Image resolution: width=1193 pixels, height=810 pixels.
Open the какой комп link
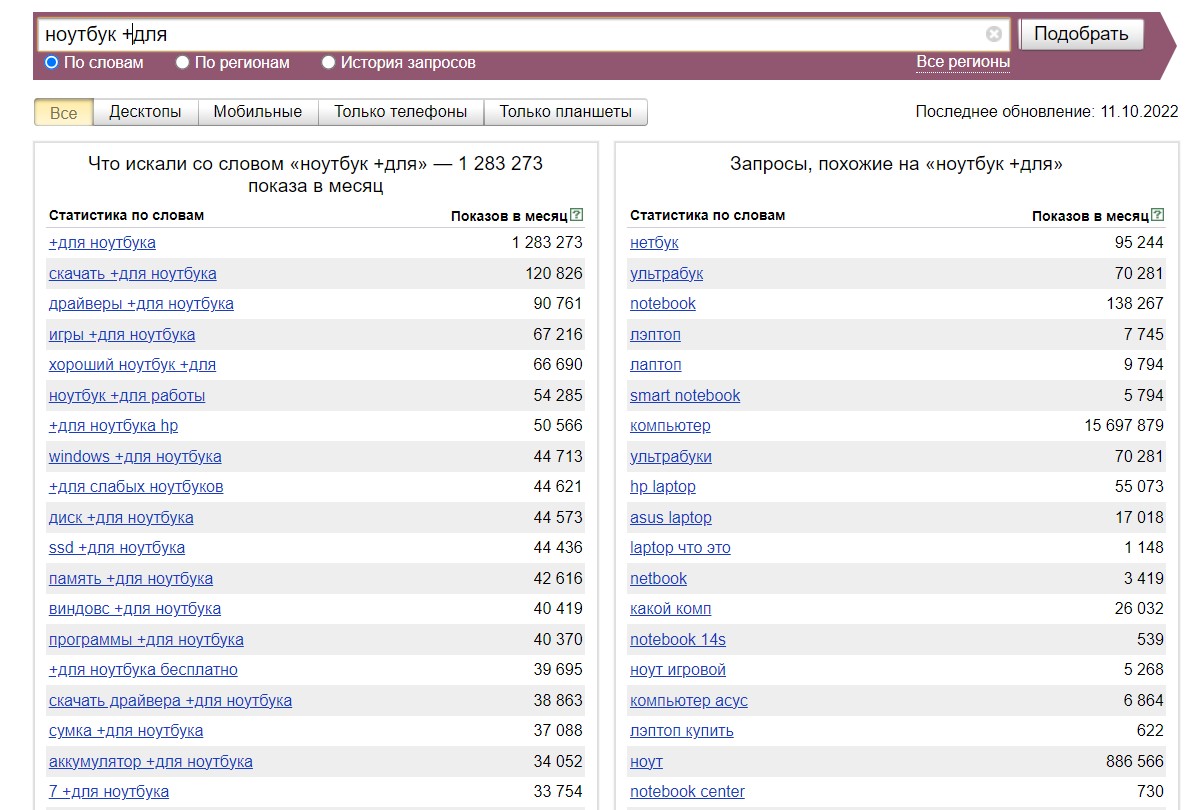670,609
